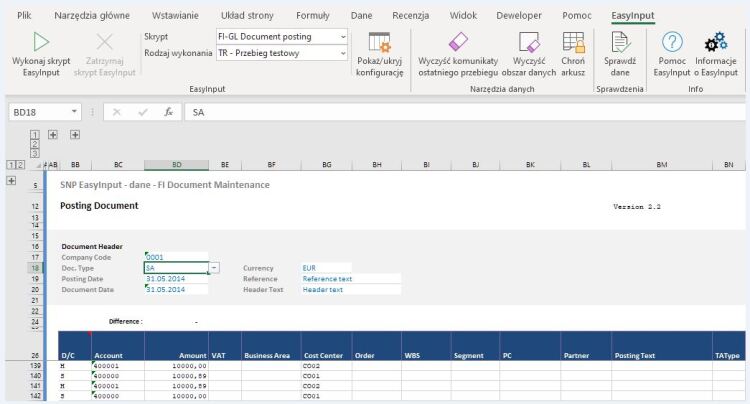
Task: Click the Sprawdź dane icon
Action: click(x=620, y=42)
